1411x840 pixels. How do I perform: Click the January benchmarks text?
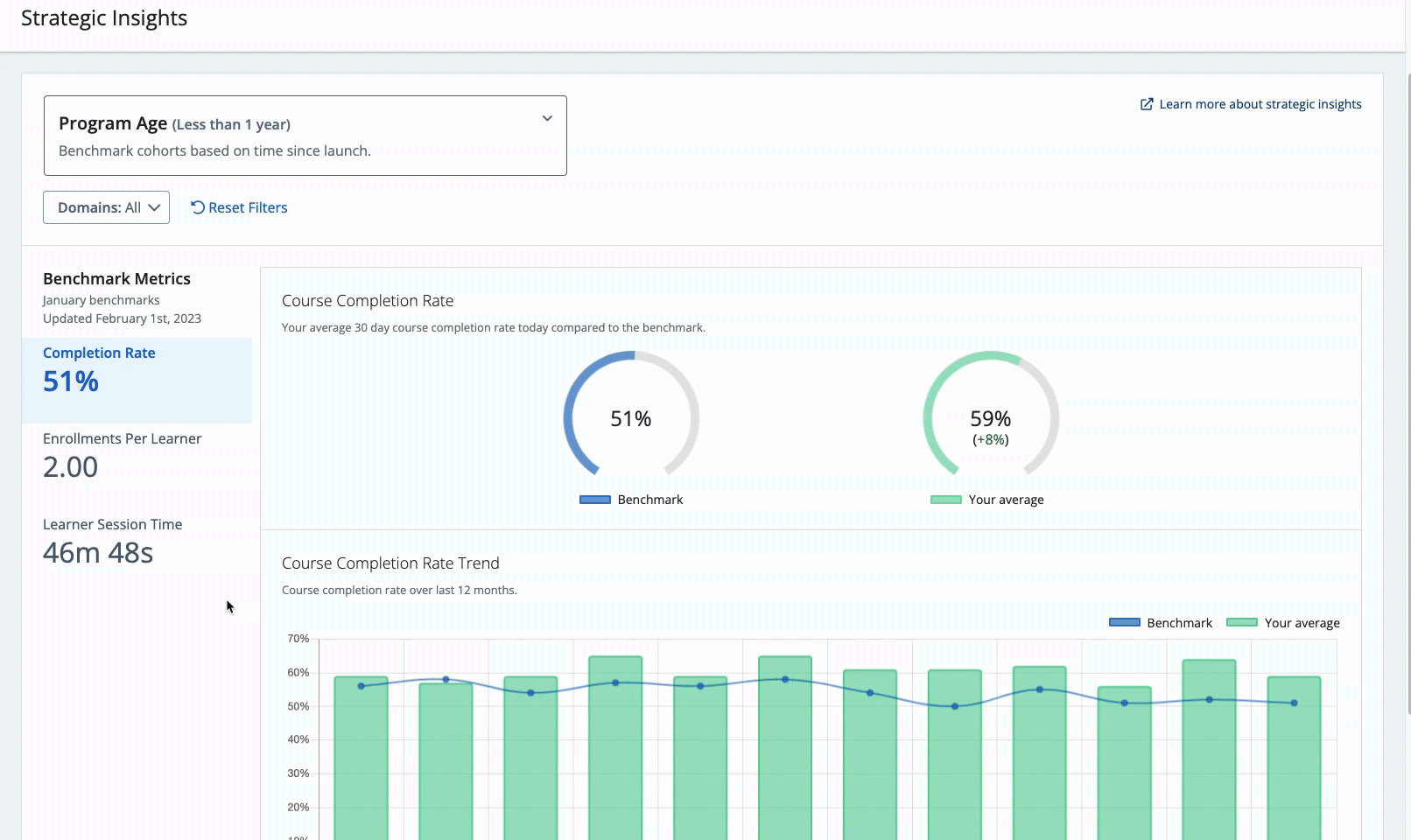point(102,300)
